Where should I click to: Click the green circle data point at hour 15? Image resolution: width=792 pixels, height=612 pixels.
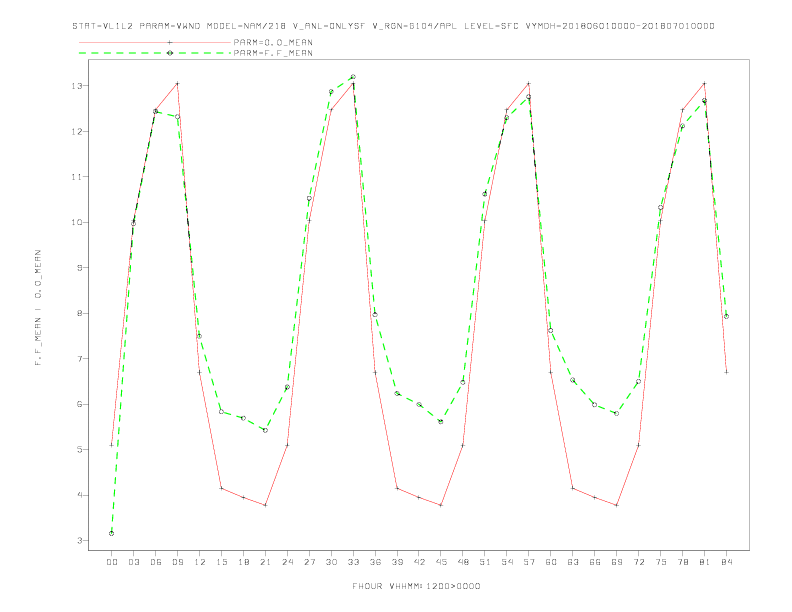221,412
